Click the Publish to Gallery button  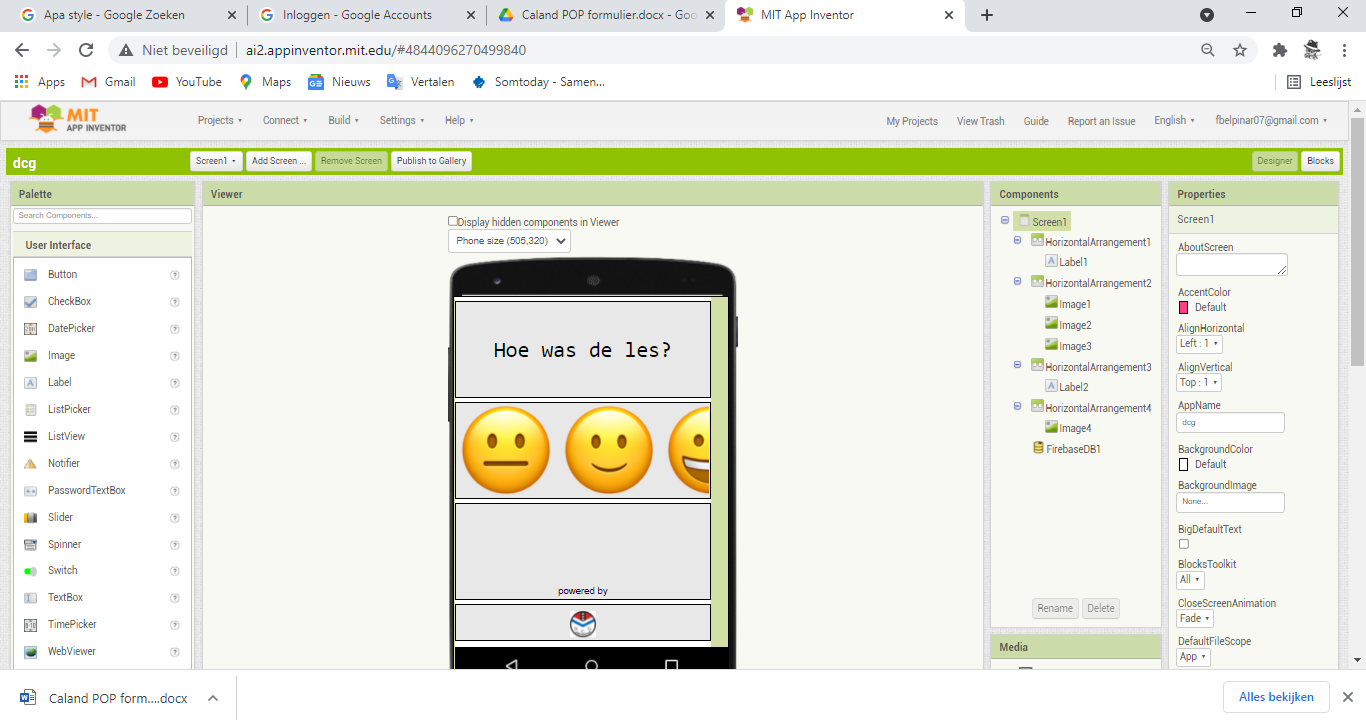coord(431,161)
